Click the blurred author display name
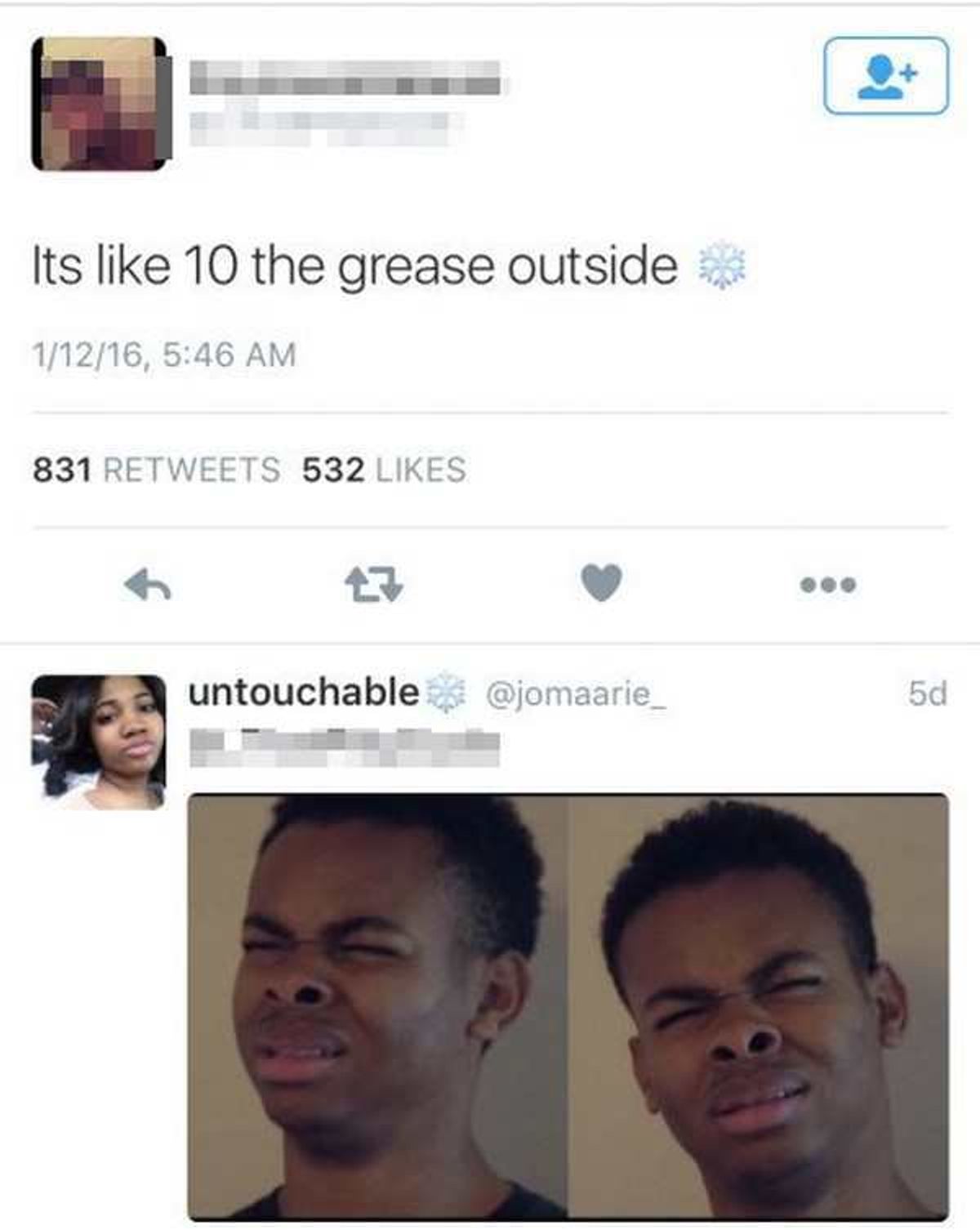This screenshot has width=980, height=1230. point(345,78)
